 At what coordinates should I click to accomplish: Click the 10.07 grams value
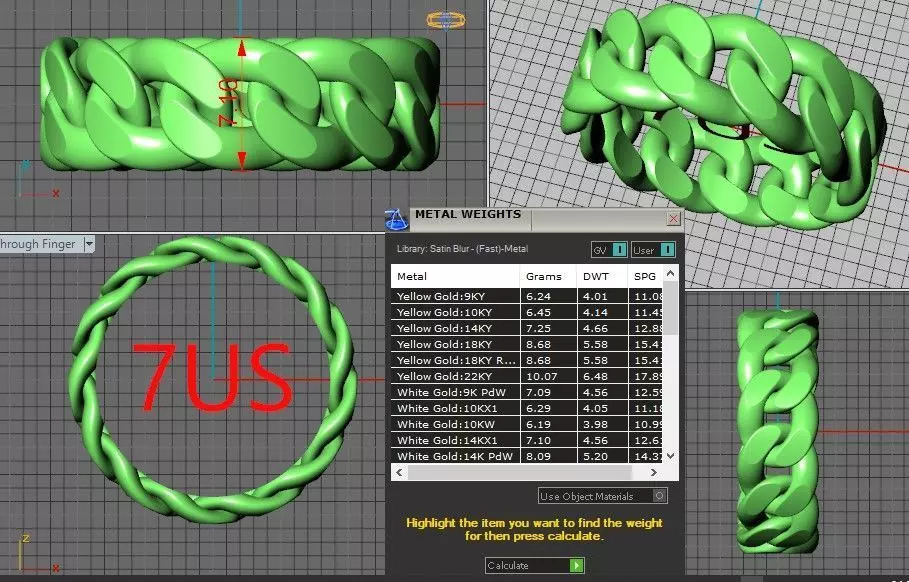point(541,376)
